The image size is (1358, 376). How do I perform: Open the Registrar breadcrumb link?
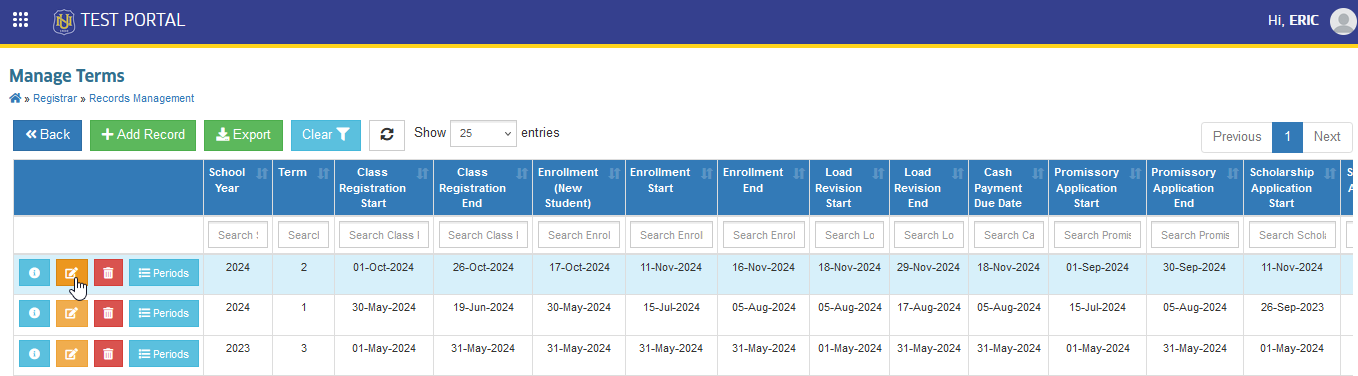55,98
